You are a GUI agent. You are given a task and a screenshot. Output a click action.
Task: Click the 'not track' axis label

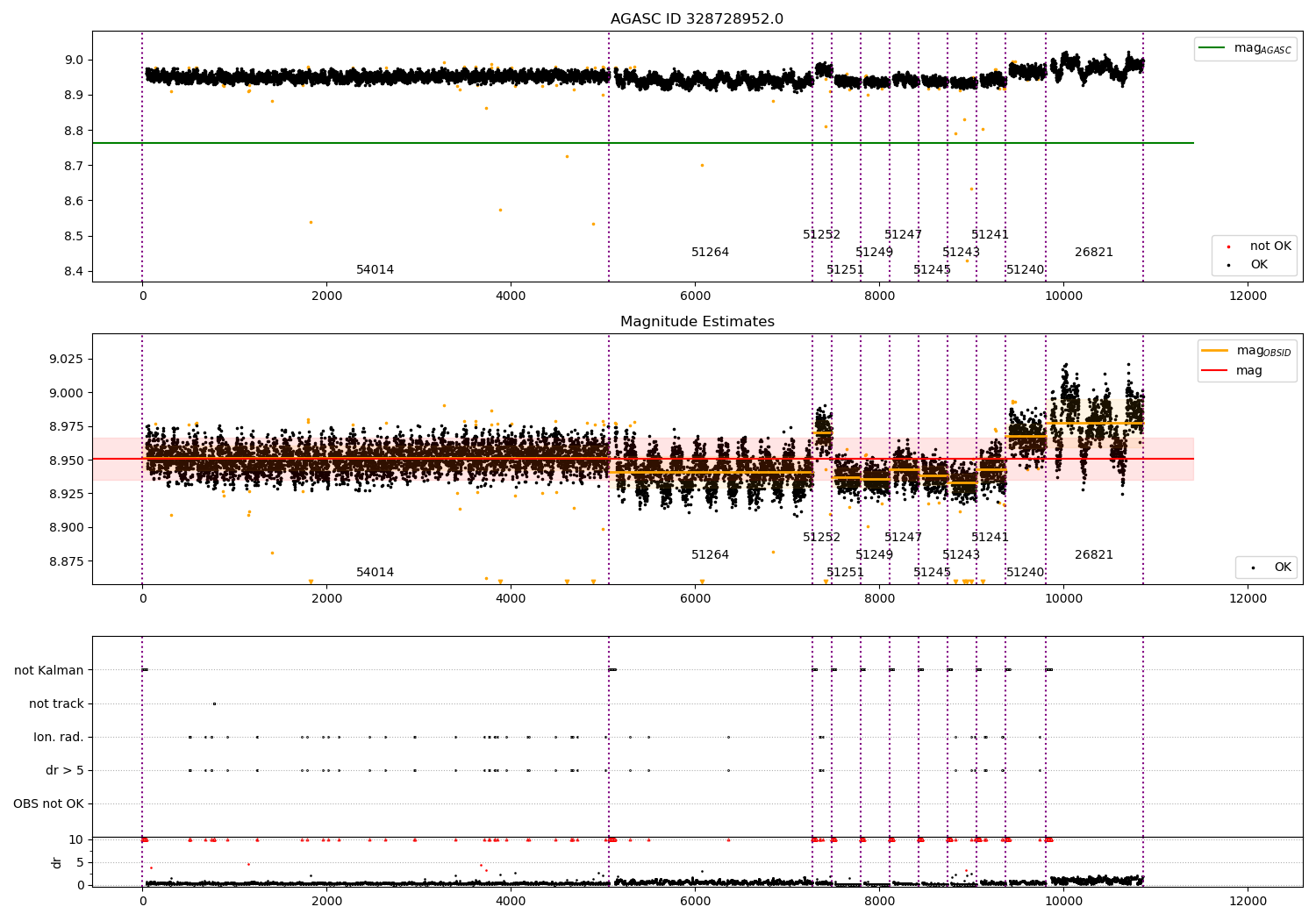pos(56,703)
